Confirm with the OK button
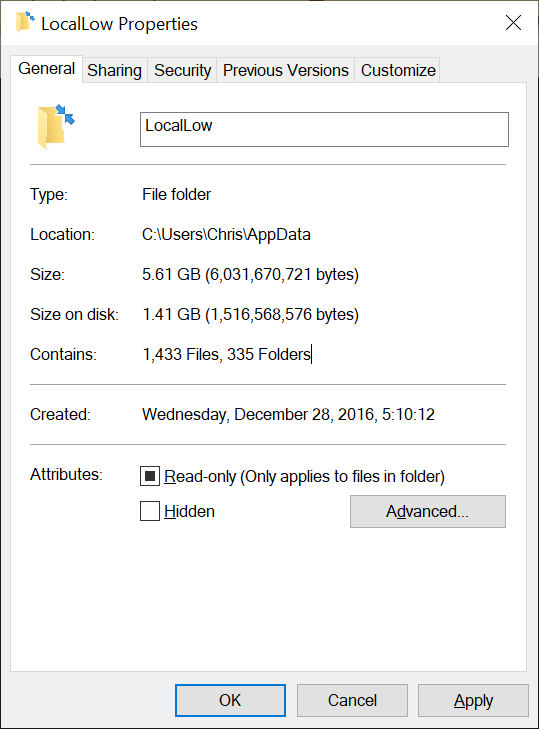 230,700
